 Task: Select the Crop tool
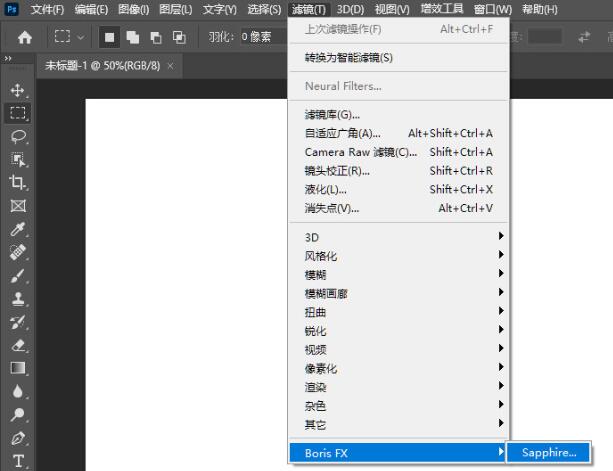[x=17, y=183]
